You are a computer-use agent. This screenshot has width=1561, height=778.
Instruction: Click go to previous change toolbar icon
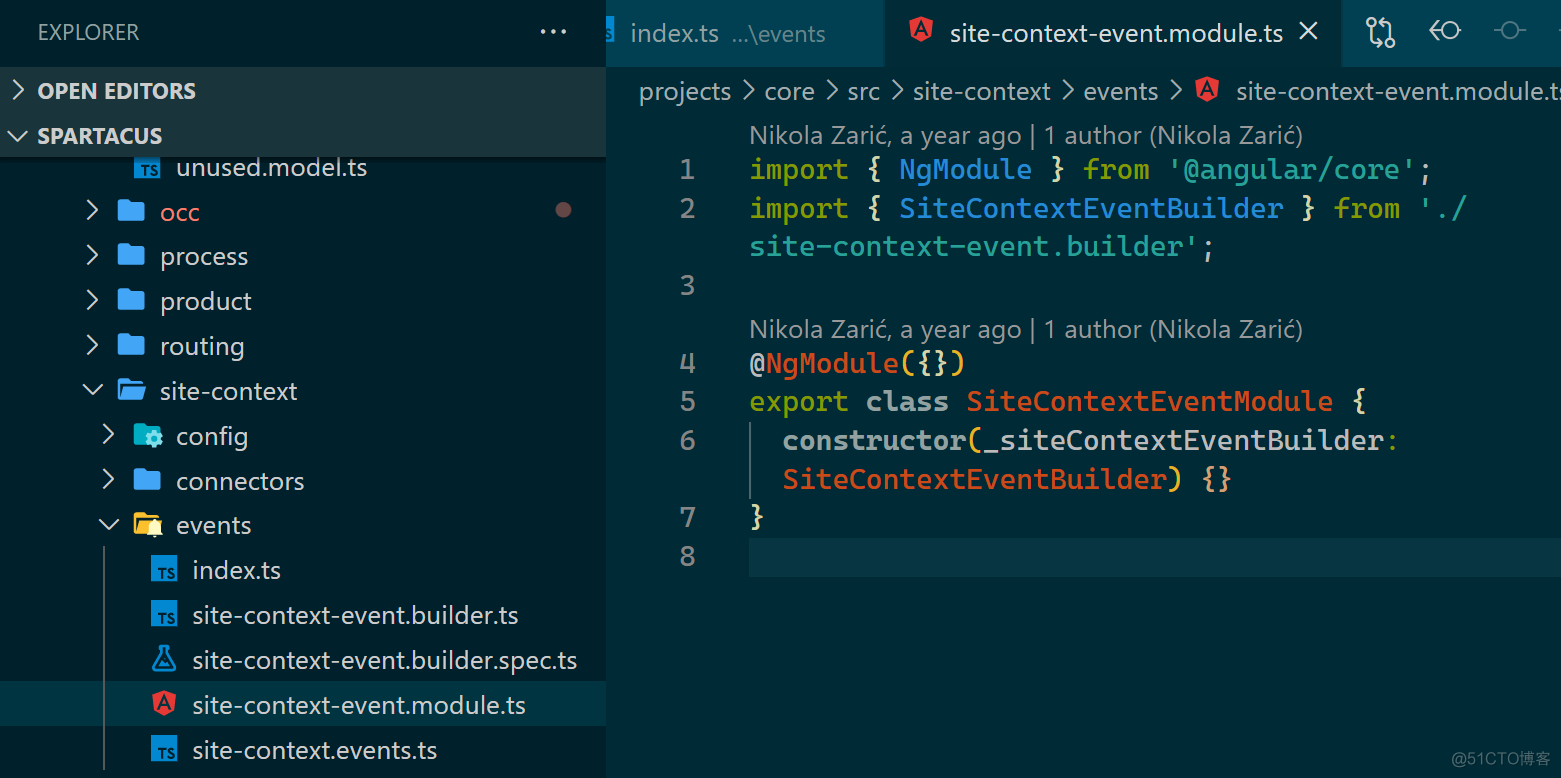(x=1444, y=32)
